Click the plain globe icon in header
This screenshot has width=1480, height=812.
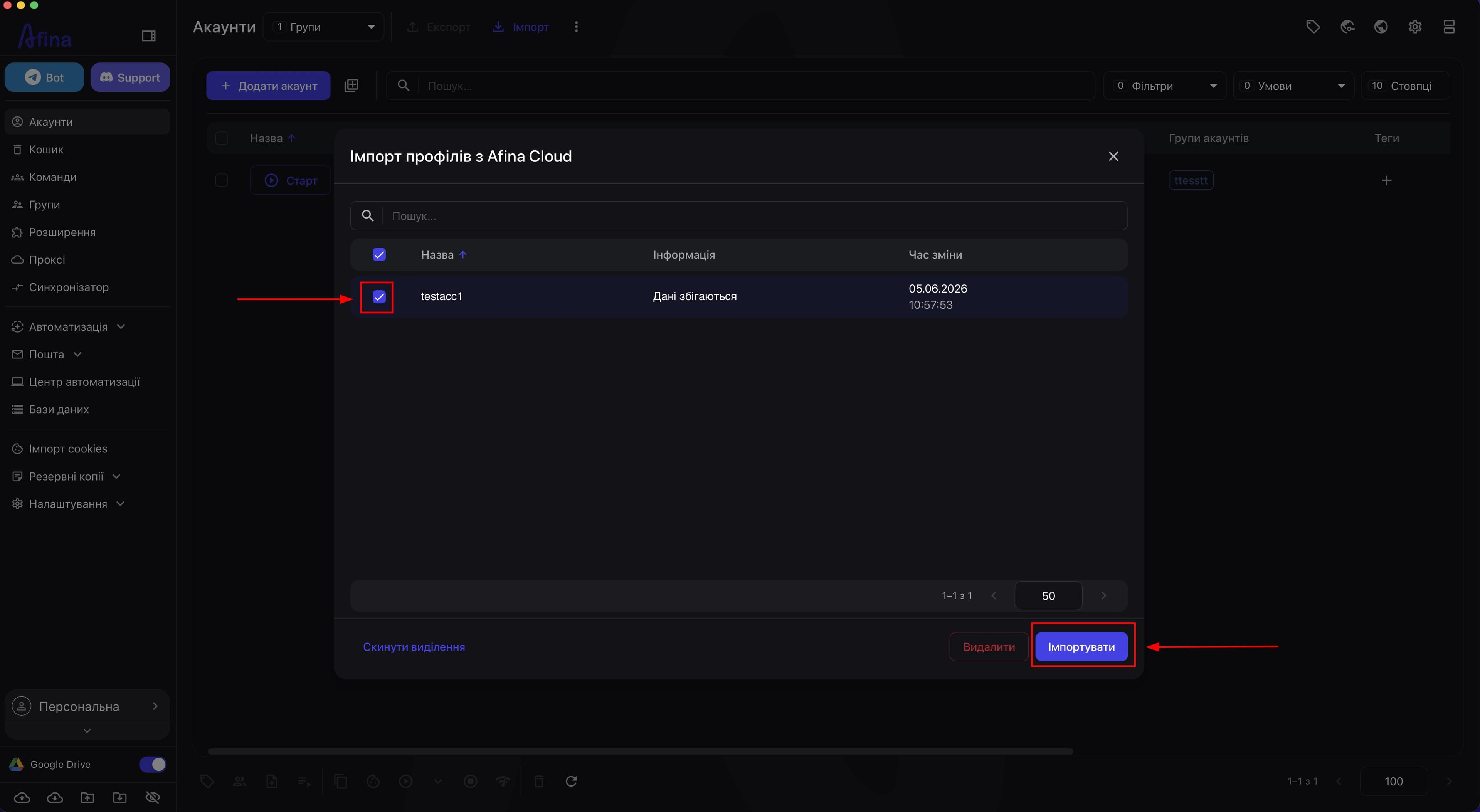1381,27
